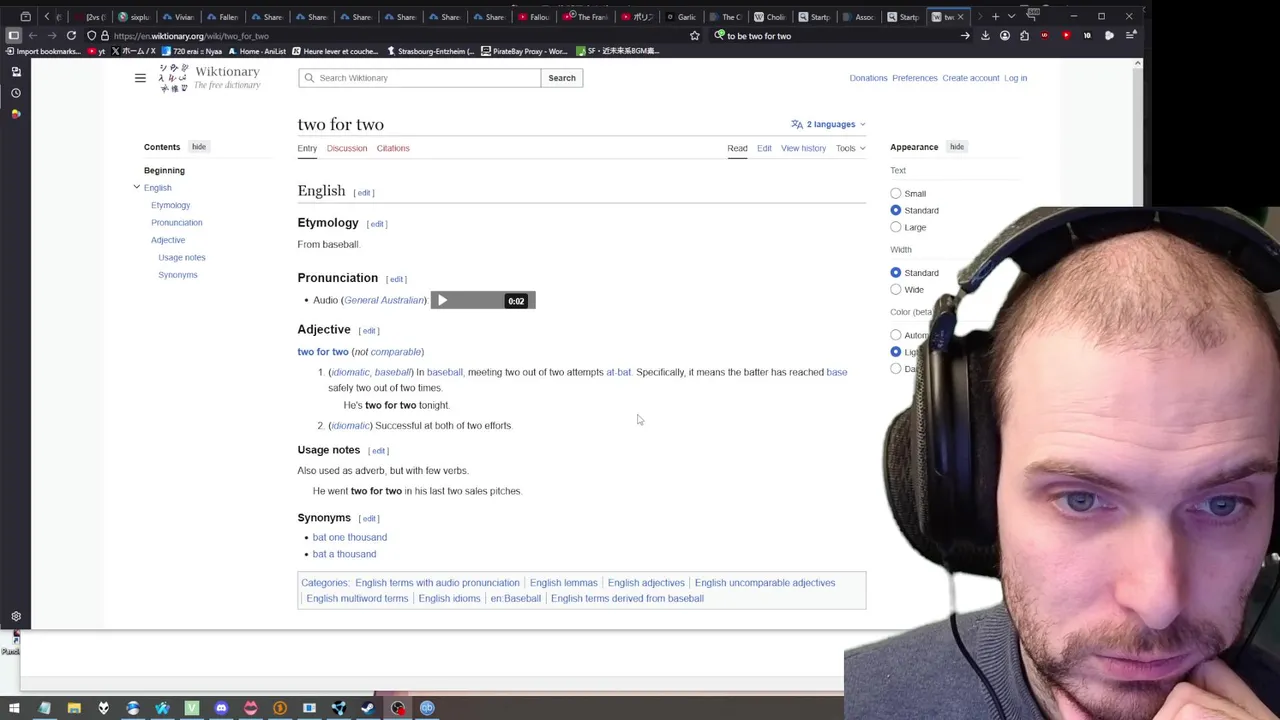
Task: Open Discord from the taskbar
Action: click(221, 708)
